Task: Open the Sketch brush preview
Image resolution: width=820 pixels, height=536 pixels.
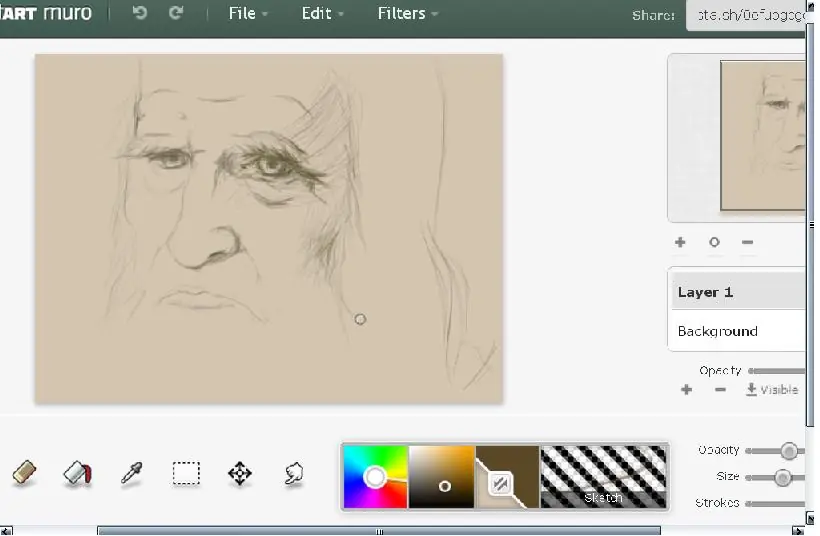Action: click(x=603, y=476)
